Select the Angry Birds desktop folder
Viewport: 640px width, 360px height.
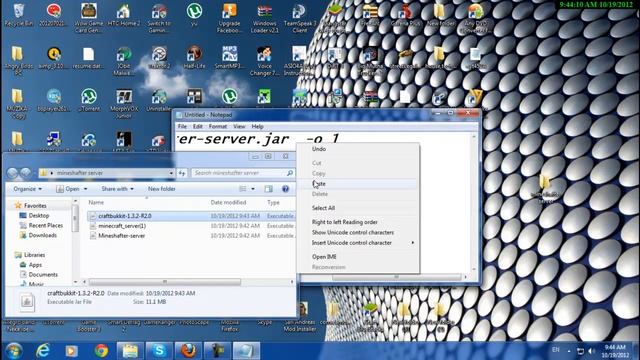[17, 61]
